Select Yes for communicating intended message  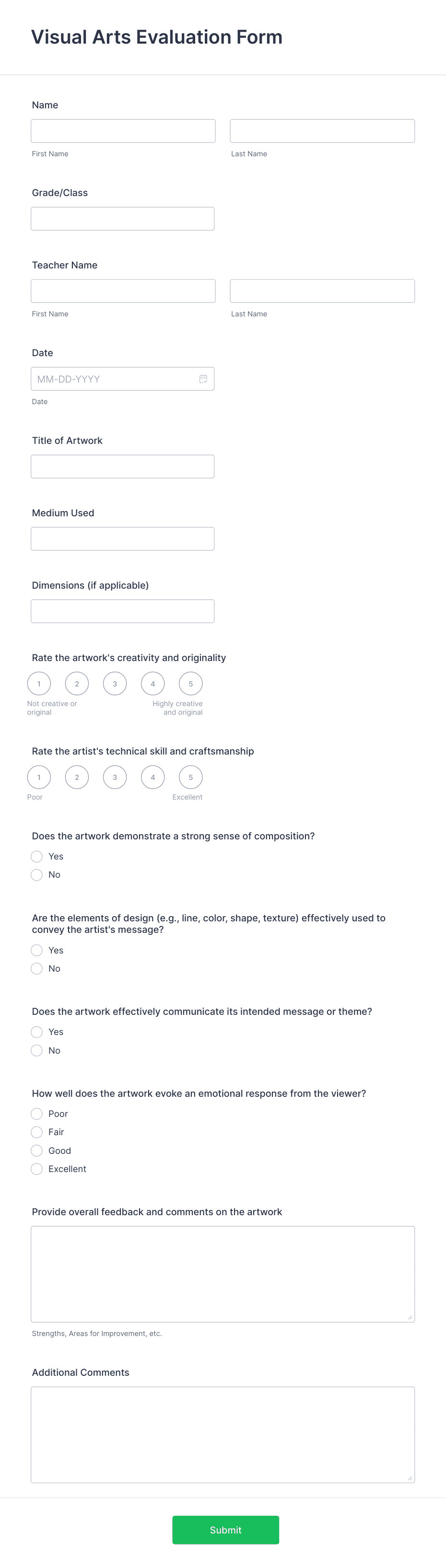[x=36, y=1032]
